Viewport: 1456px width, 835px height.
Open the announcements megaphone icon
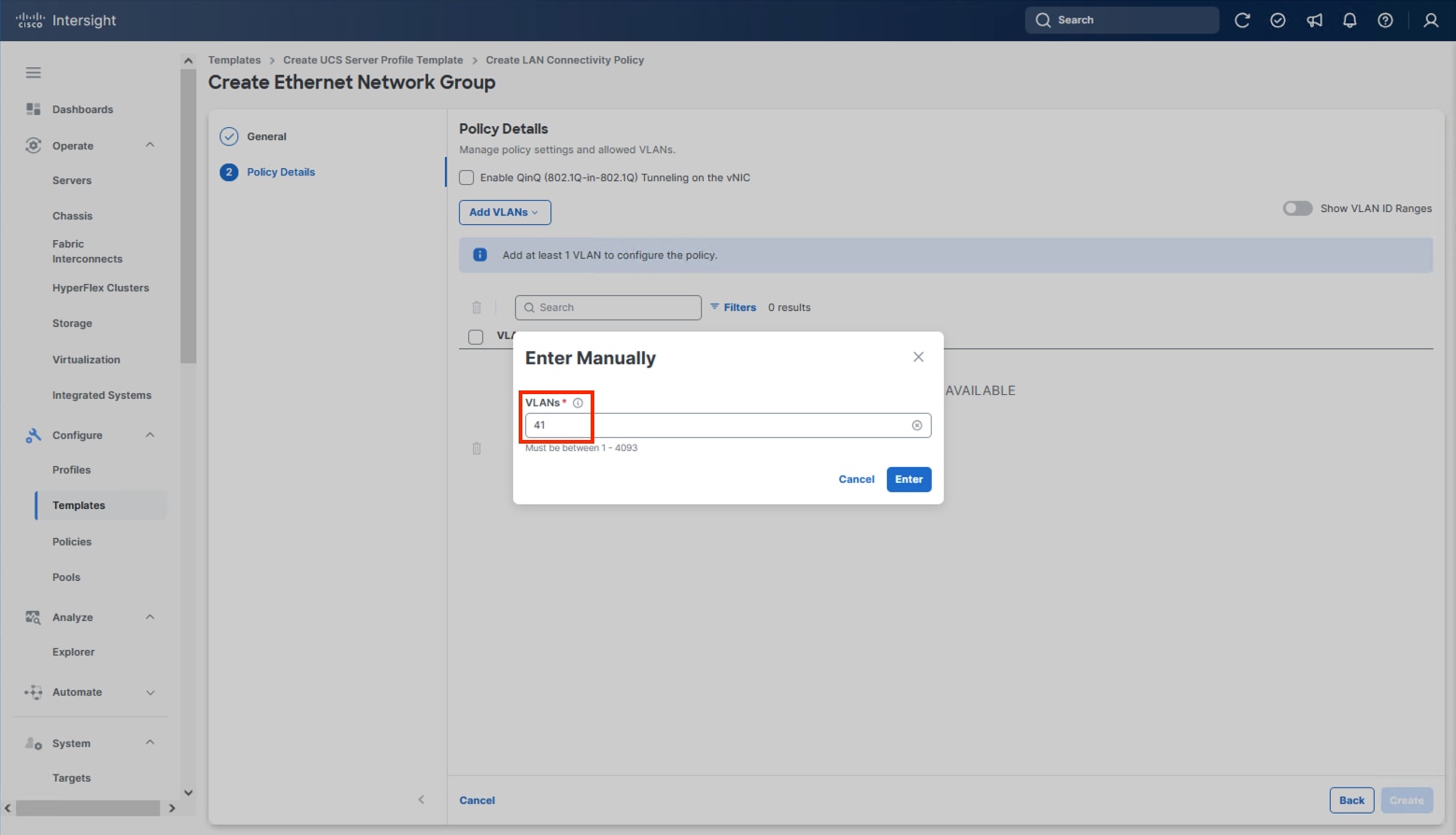point(1314,20)
